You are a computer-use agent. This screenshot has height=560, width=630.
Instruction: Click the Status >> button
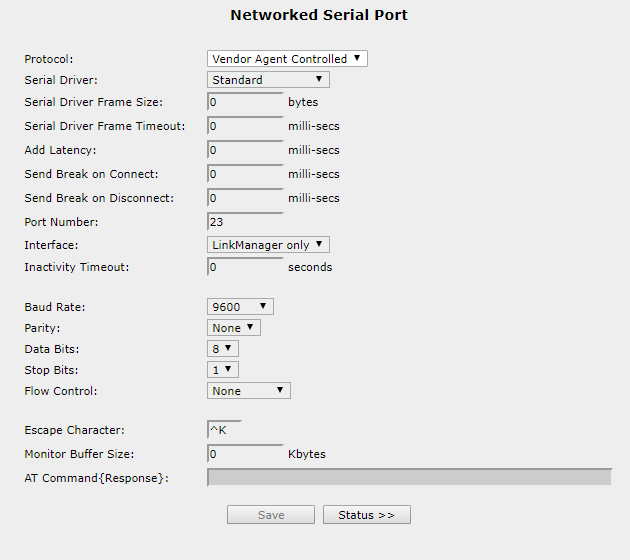367,515
